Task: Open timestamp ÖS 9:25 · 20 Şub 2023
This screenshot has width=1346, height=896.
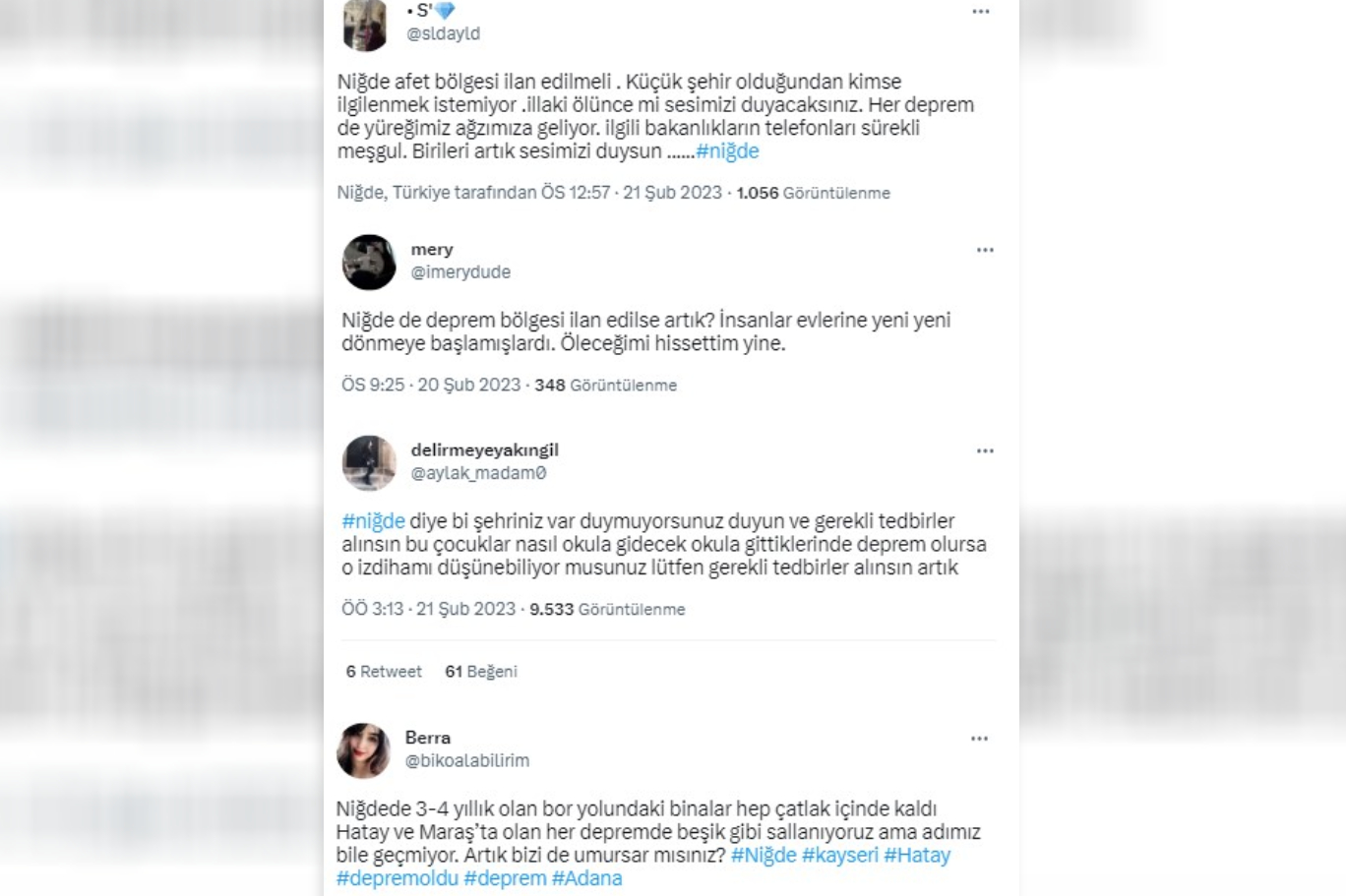Action: pos(431,385)
